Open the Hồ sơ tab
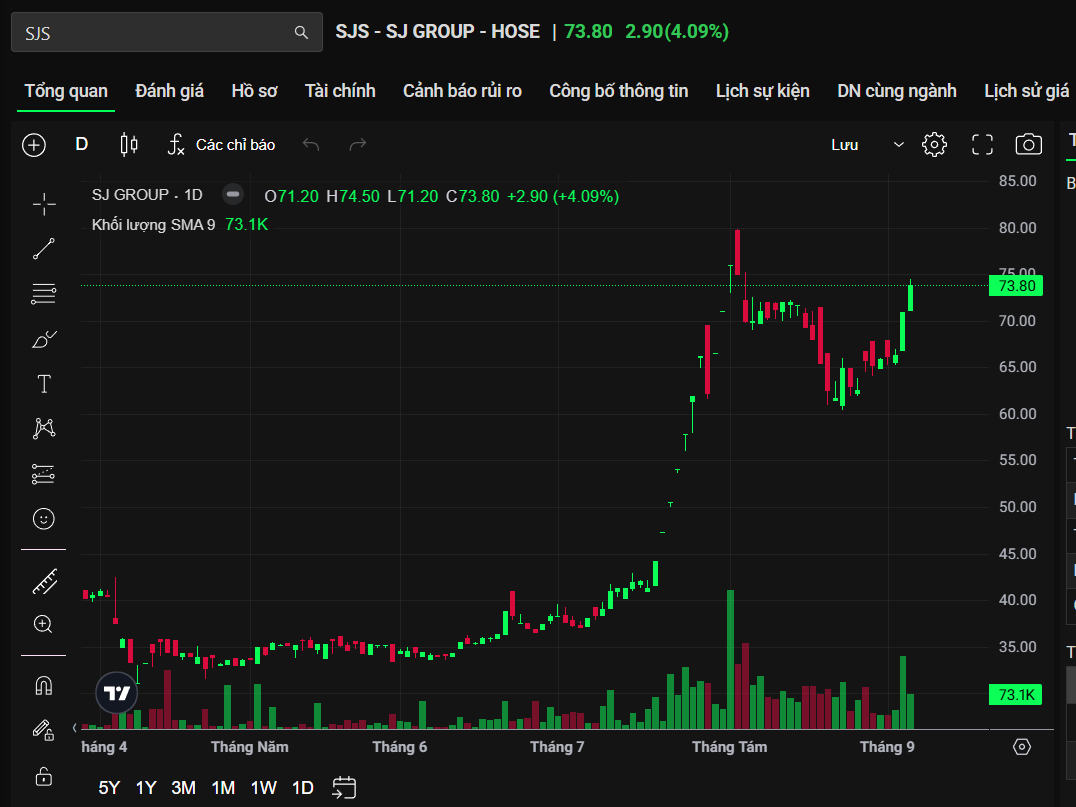The width and height of the screenshot is (1076, 807). click(255, 91)
